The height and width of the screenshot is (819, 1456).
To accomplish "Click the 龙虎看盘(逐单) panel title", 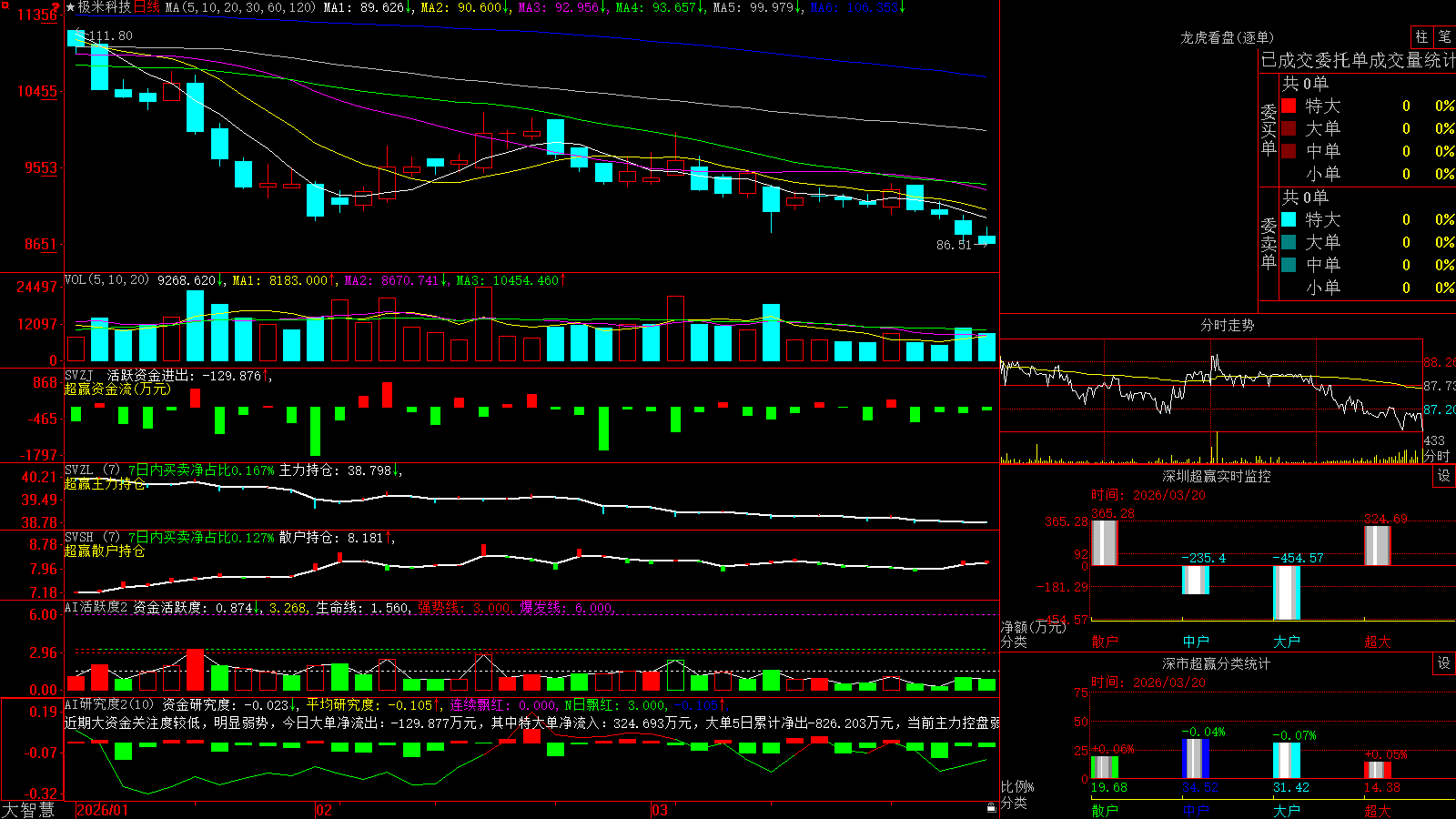I will coord(1227,37).
